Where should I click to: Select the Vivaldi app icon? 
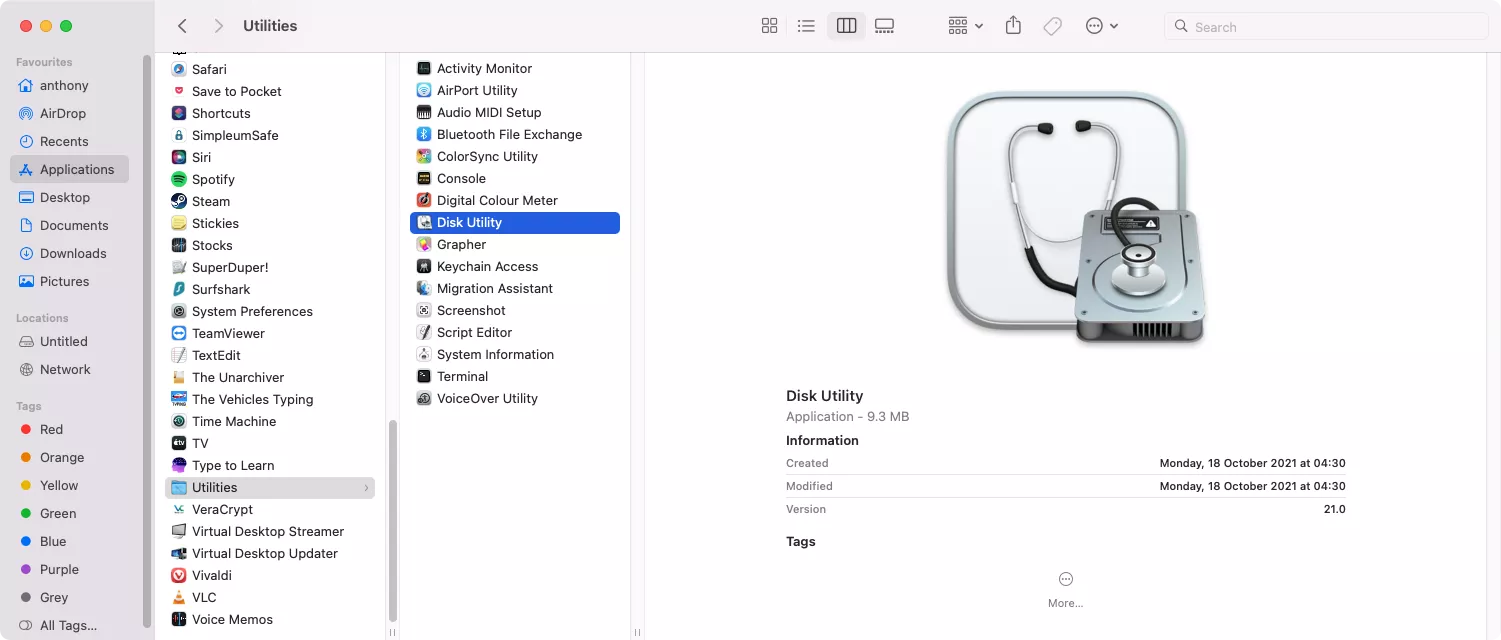pos(179,575)
